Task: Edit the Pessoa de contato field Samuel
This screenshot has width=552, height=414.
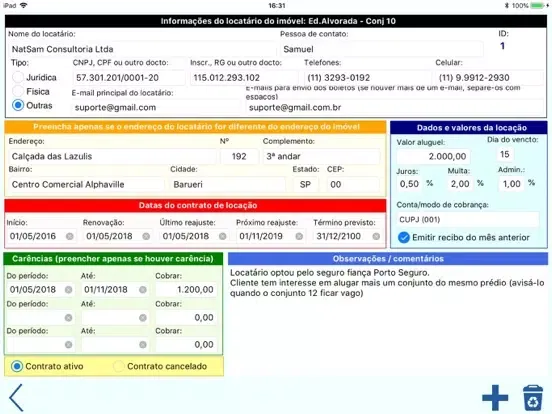Action: tap(382, 49)
